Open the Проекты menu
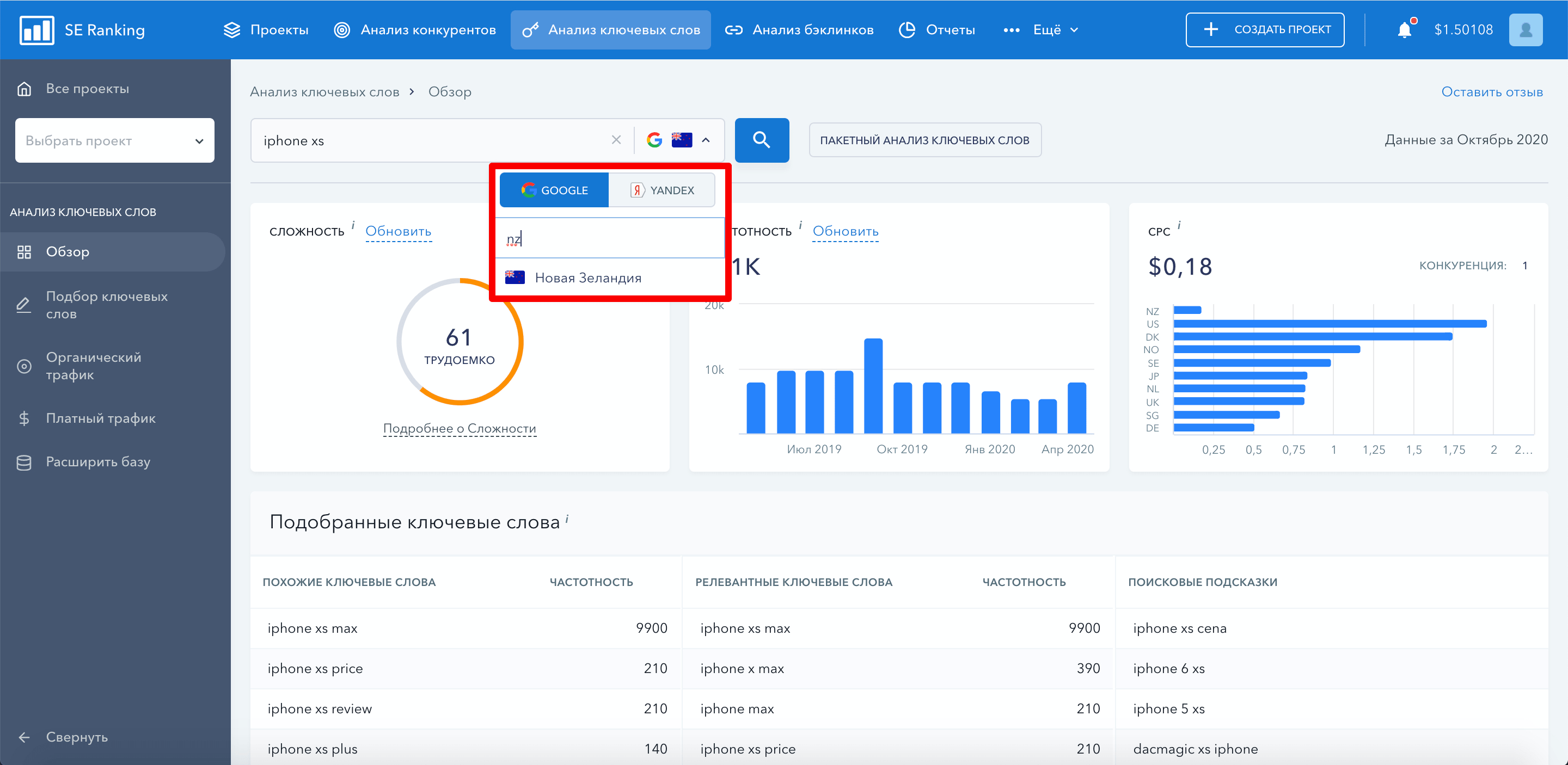 (x=266, y=30)
